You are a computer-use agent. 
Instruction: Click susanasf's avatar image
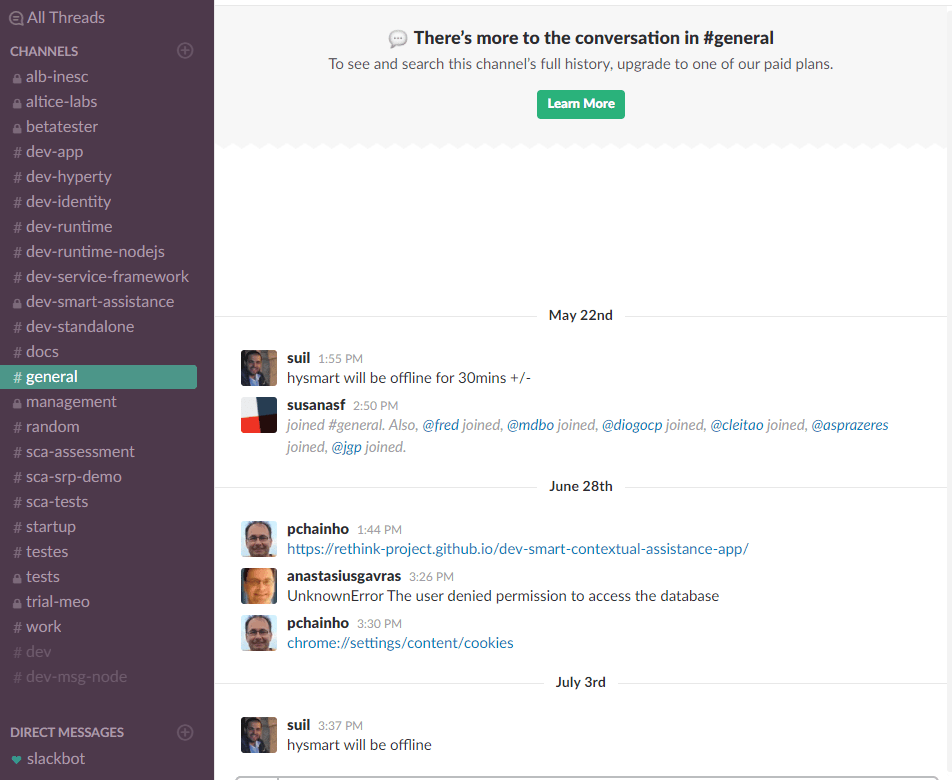tap(259, 415)
